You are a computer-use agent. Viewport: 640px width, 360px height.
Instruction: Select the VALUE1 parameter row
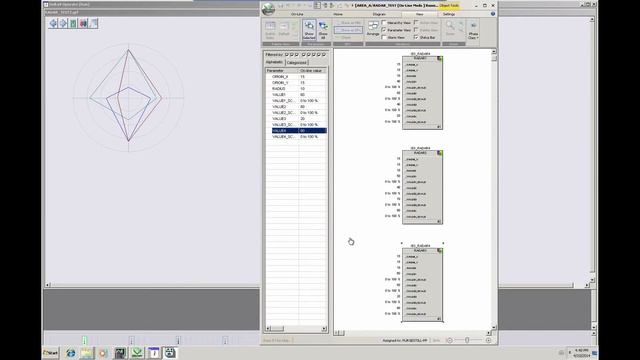[296, 94]
